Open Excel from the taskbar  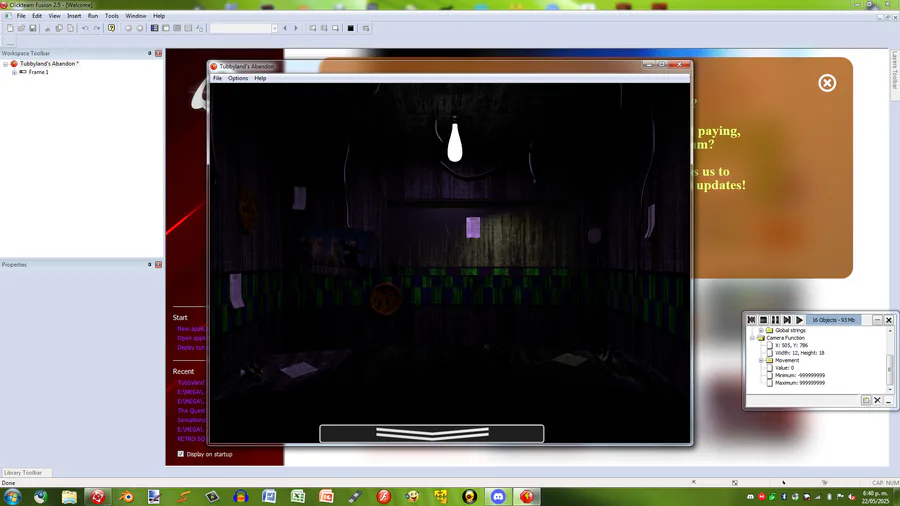click(297, 496)
